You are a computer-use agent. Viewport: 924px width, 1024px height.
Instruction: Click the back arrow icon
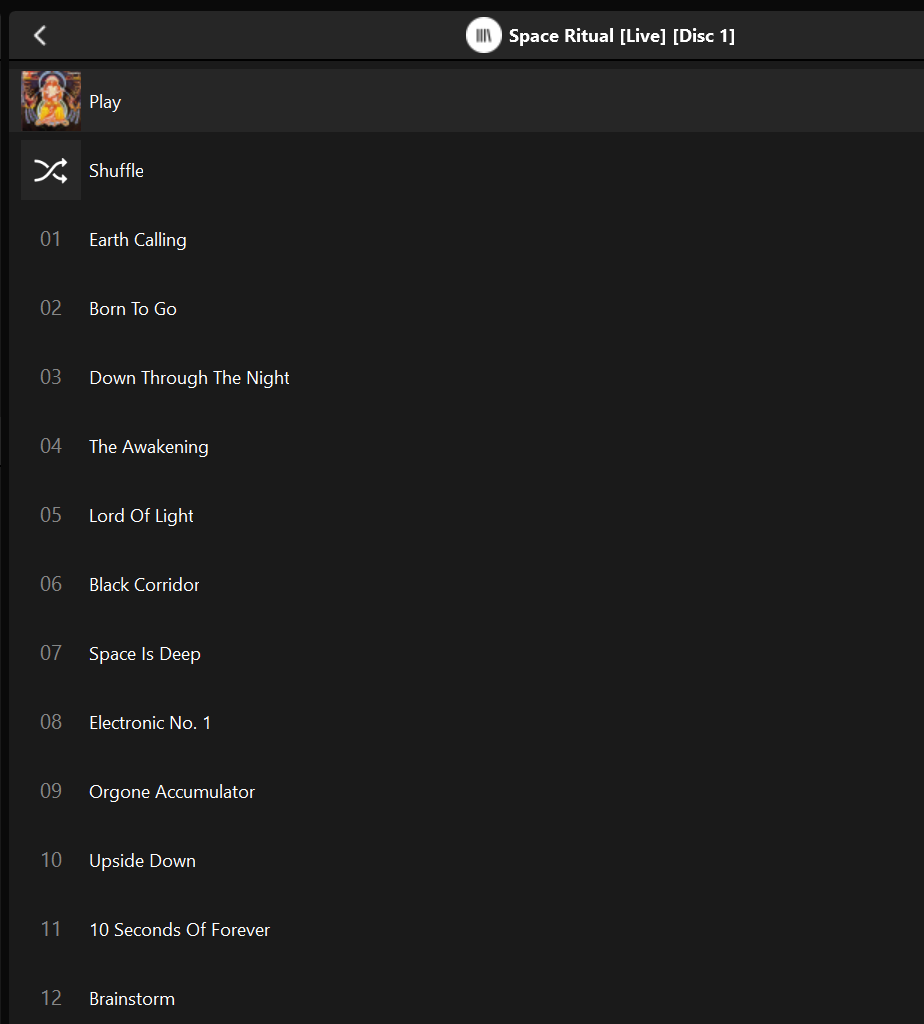40,35
